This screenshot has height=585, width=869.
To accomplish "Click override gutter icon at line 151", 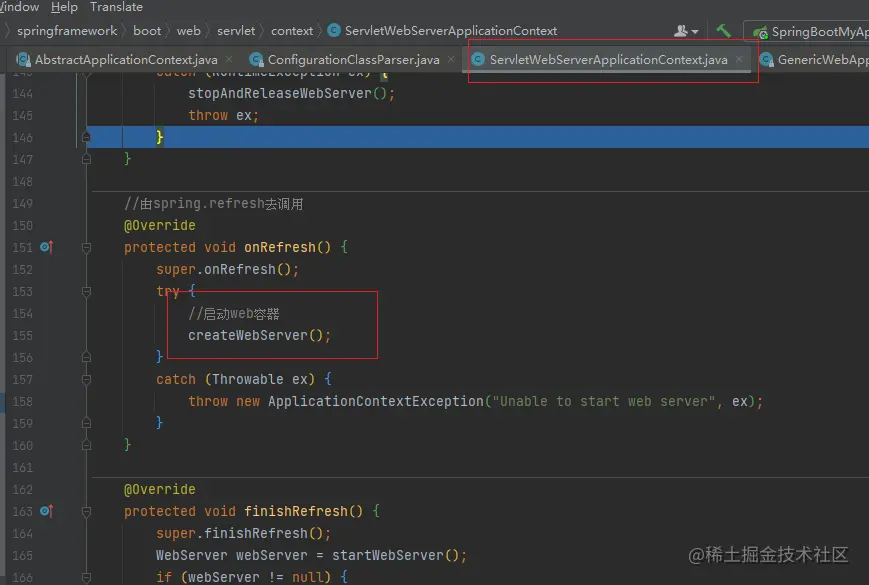I will click(x=47, y=247).
